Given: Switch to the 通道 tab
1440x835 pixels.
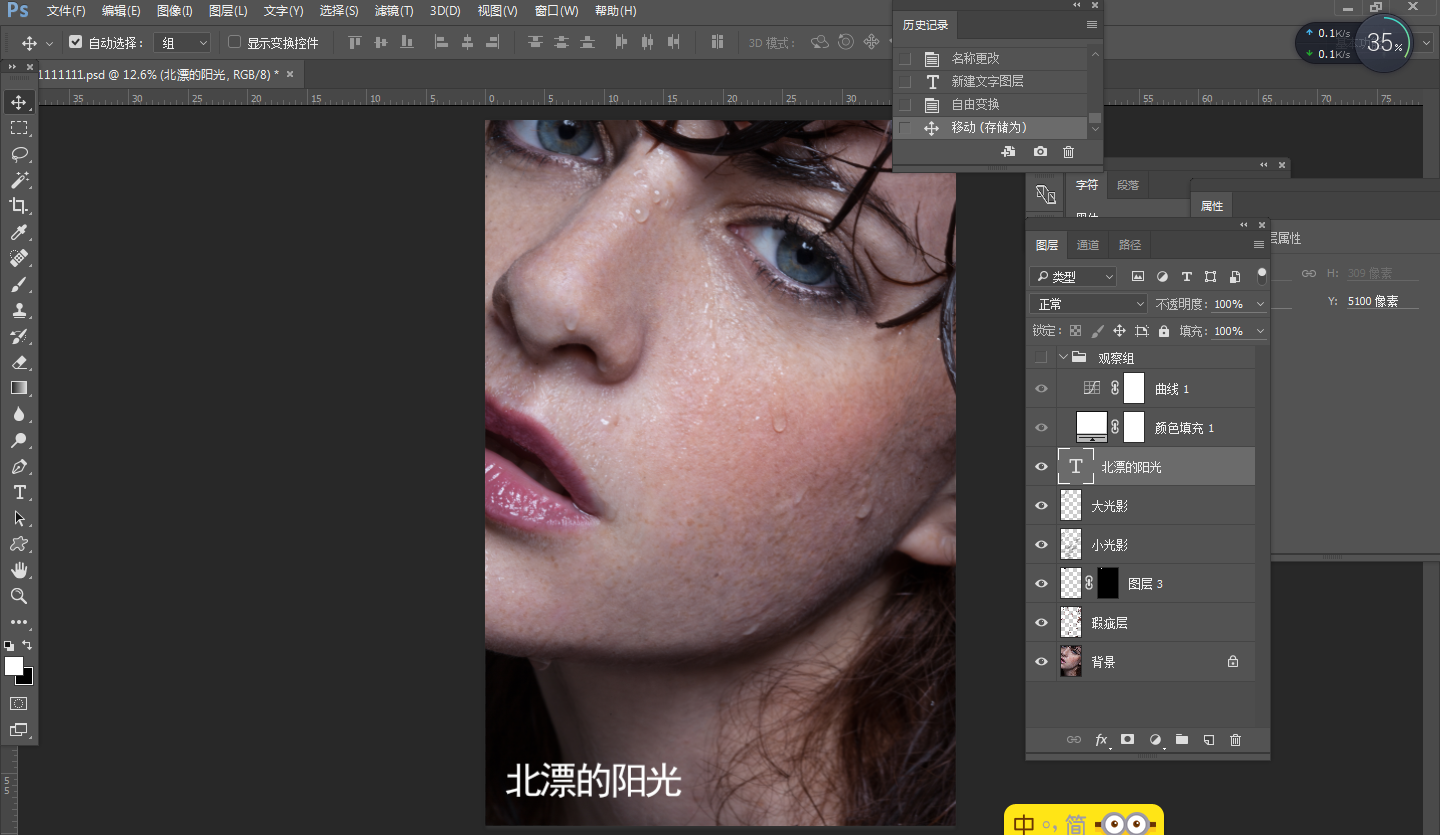Looking at the screenshot, I should click(x=1088, y=245).
